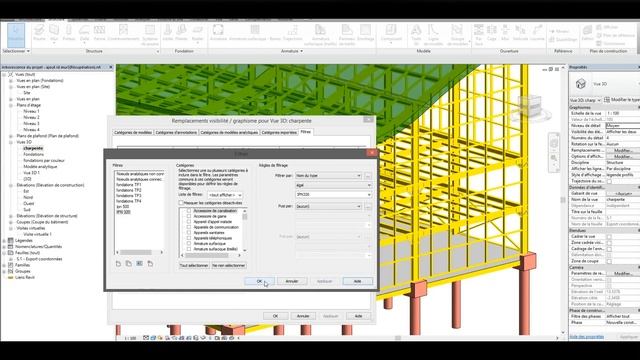Switch to Filtres tab
This screenshot has height=360, width=640.
[x=305, y=132]
